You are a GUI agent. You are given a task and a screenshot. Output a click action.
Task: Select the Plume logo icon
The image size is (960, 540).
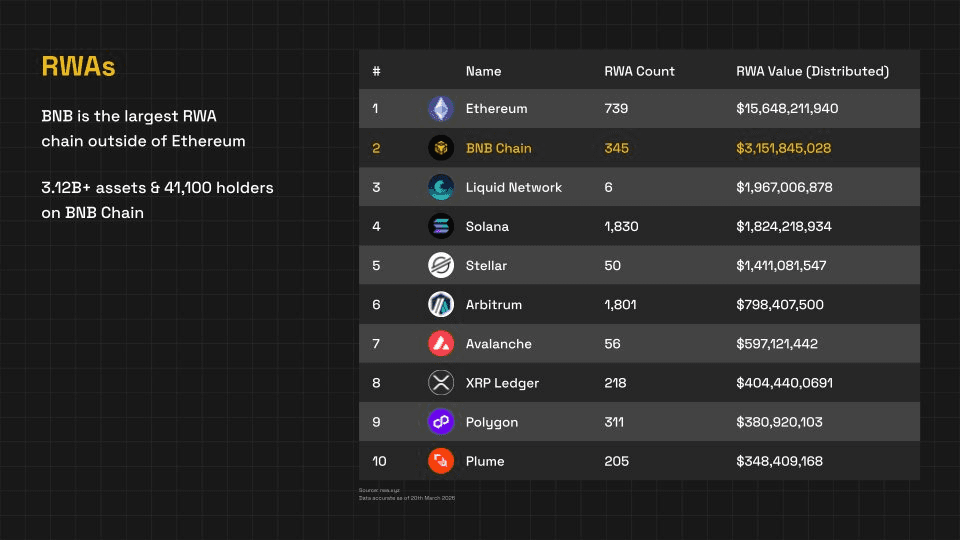pyautogui.click(x=441, y=461)
